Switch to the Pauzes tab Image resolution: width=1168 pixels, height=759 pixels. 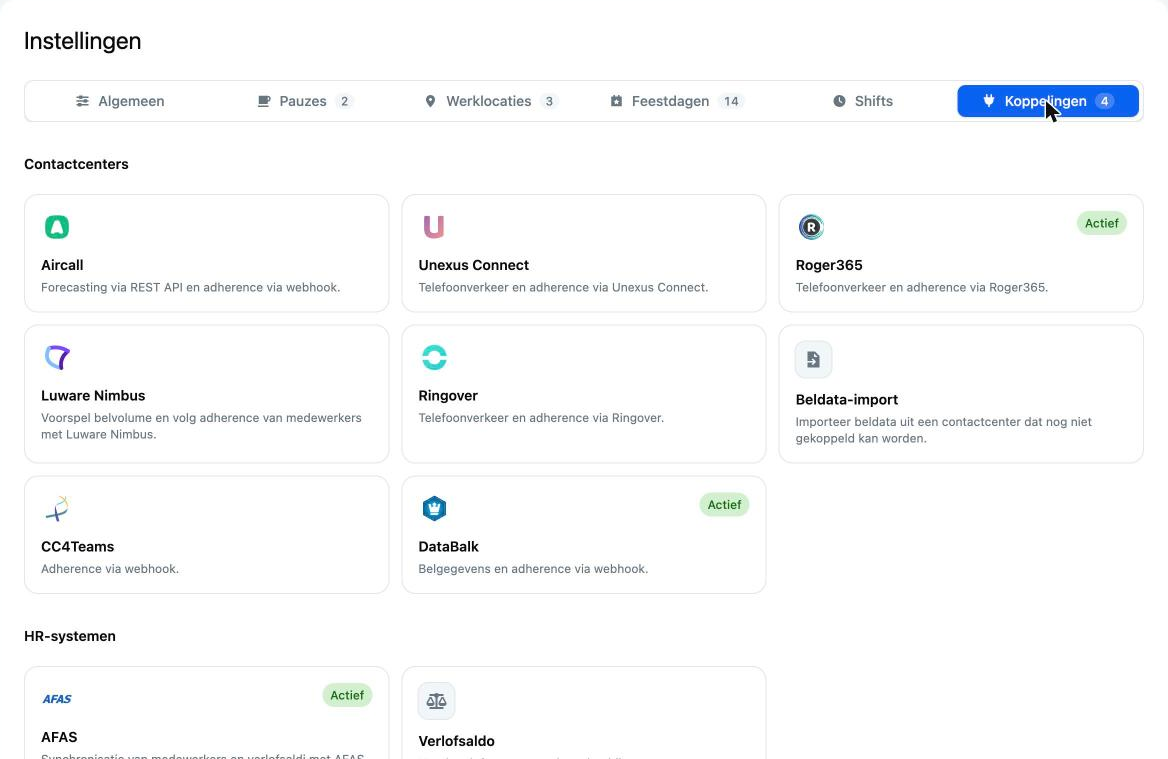(304, 101)
